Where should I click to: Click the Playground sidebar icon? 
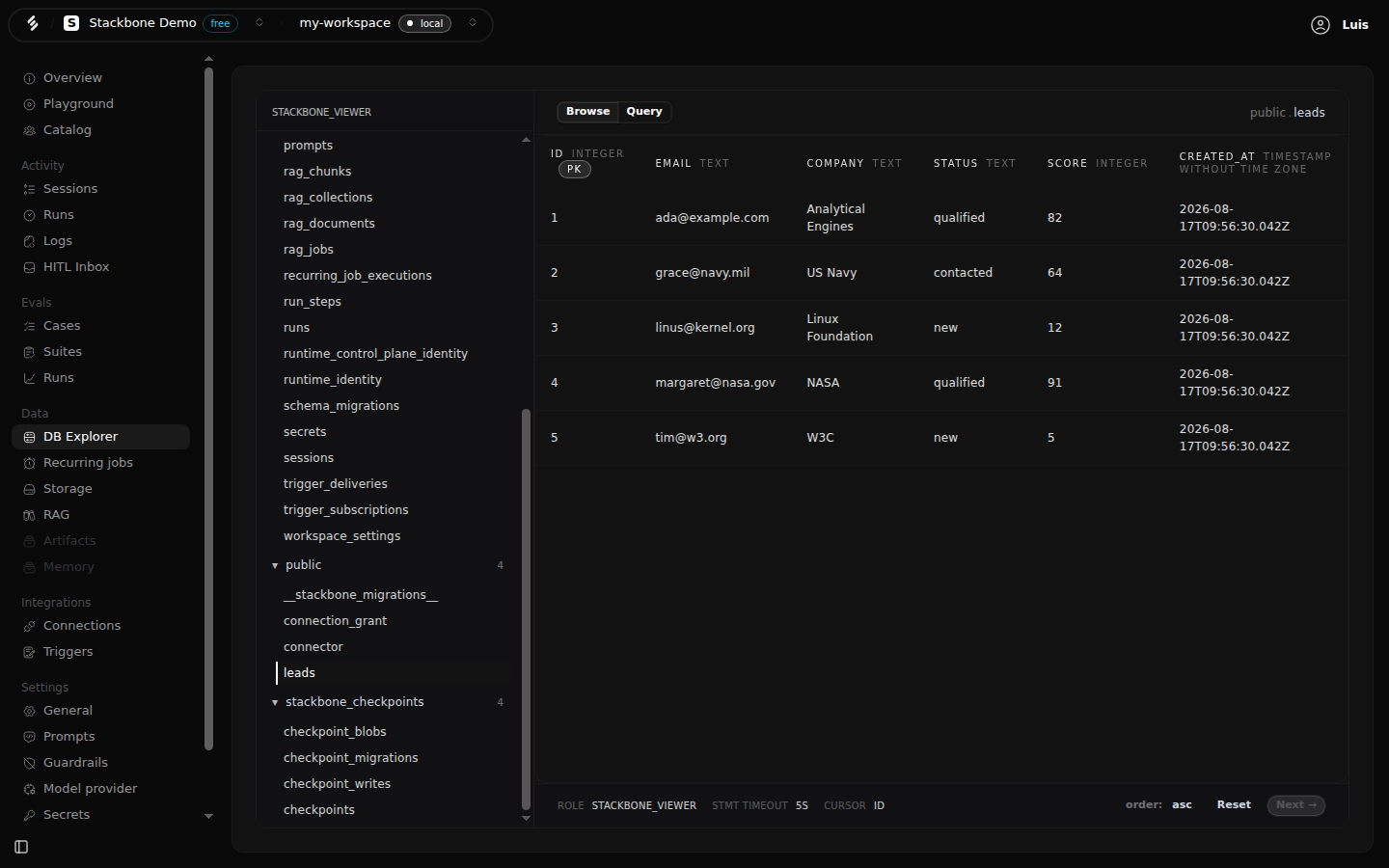point(29,104)
